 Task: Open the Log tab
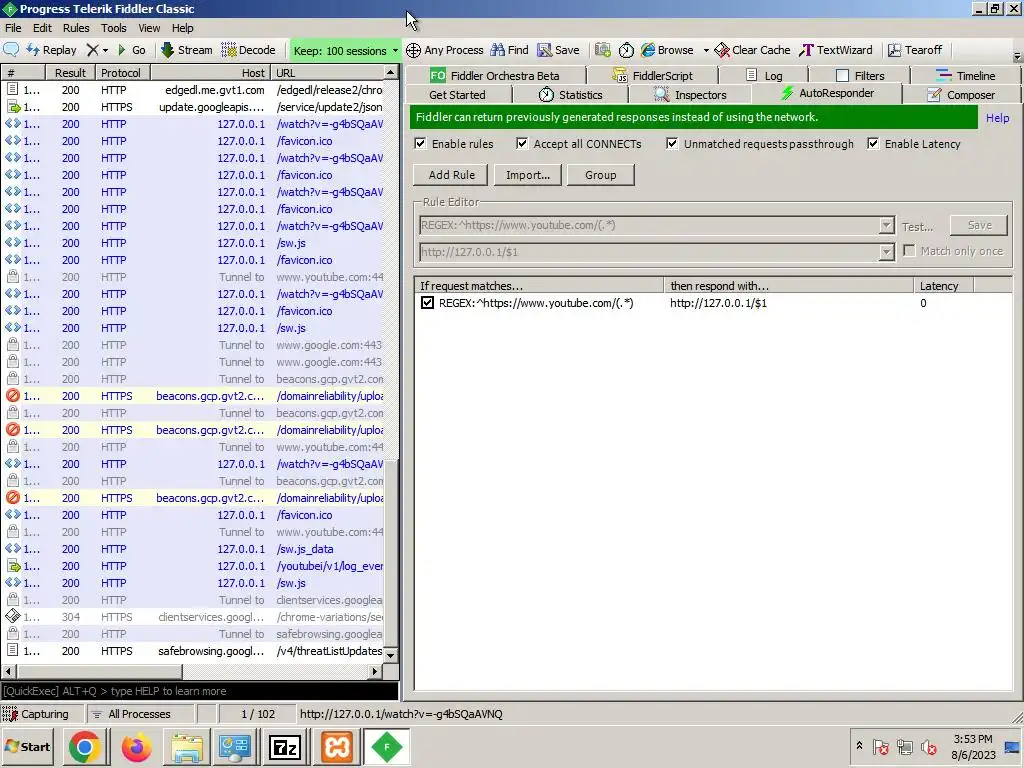(764, 76)
